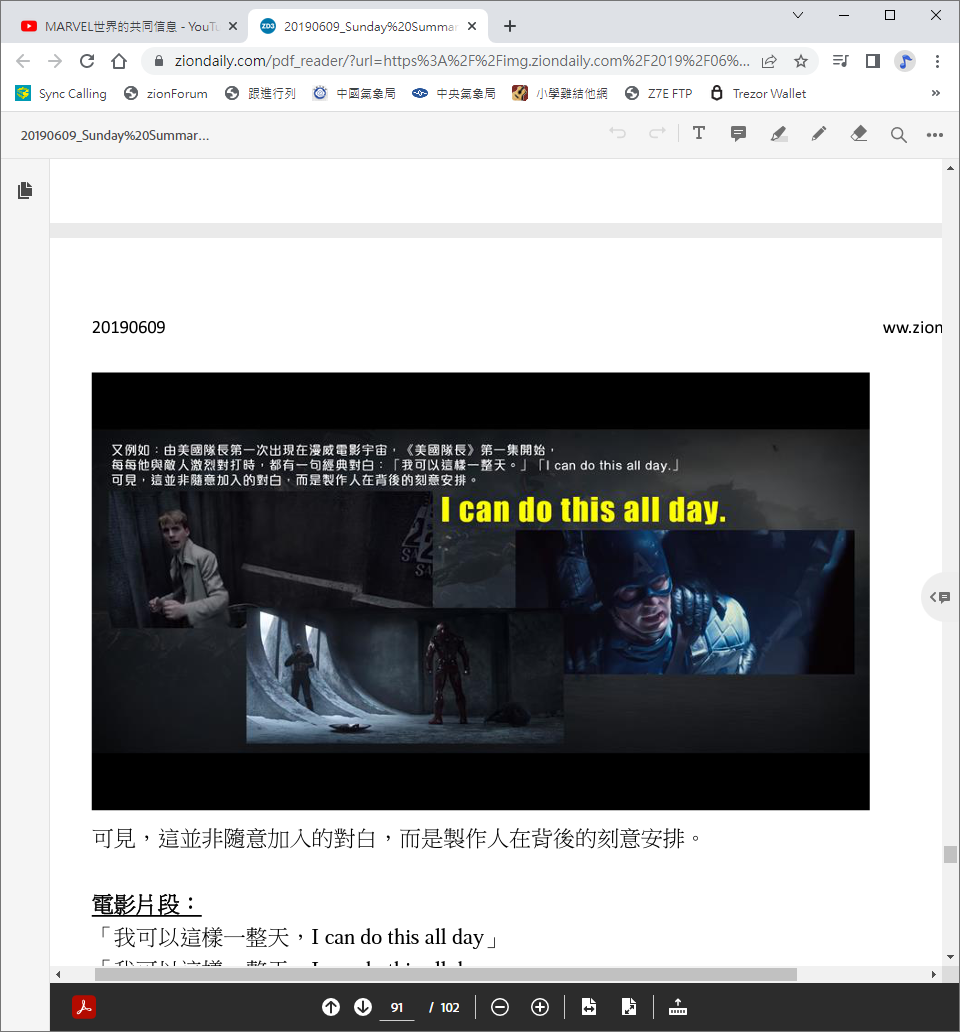
Task: Select the 20190609_Sunday Summary tab
Action: click(x=368, y=26)
